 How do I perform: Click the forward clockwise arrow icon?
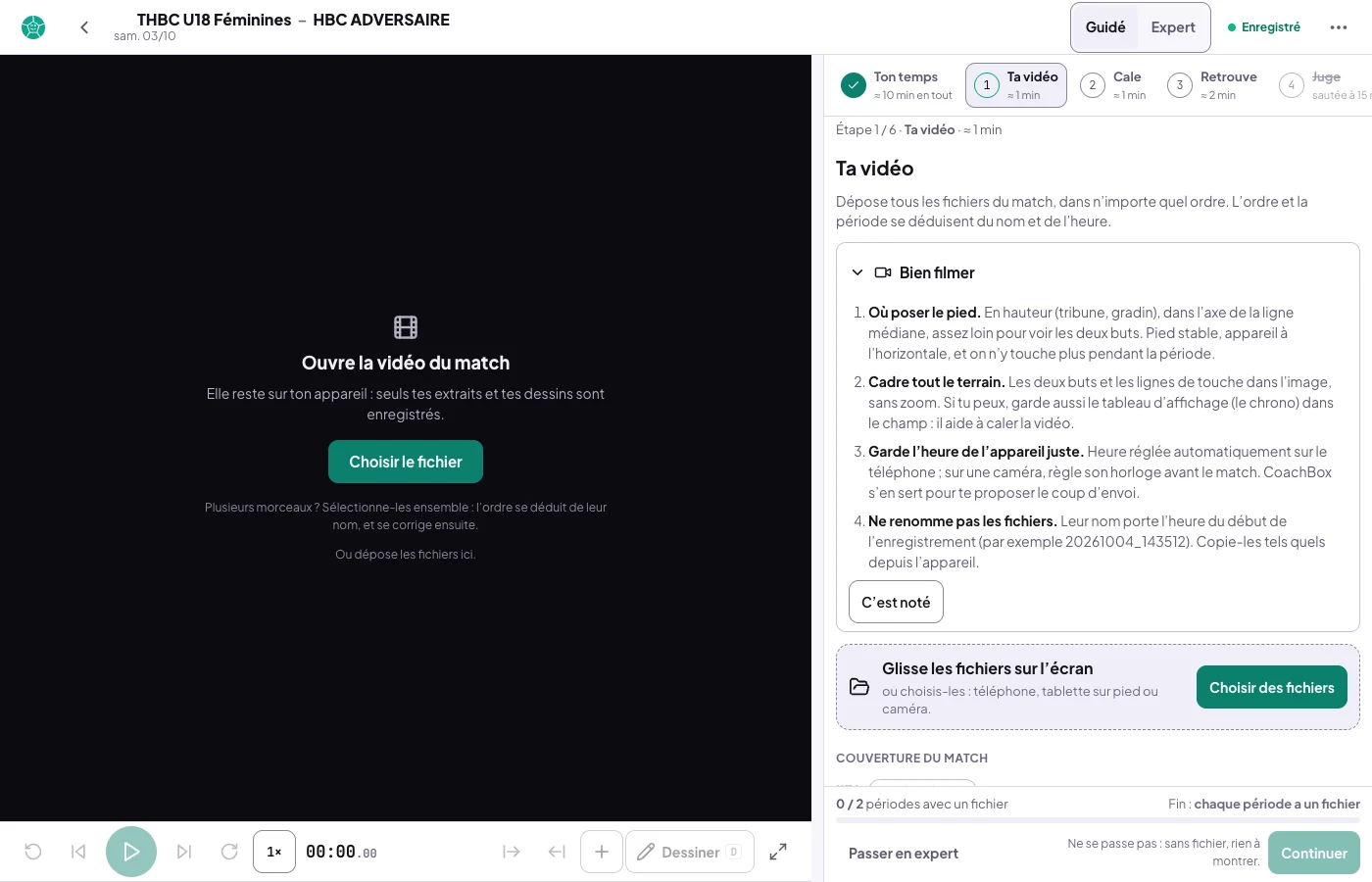click(229, 852)
